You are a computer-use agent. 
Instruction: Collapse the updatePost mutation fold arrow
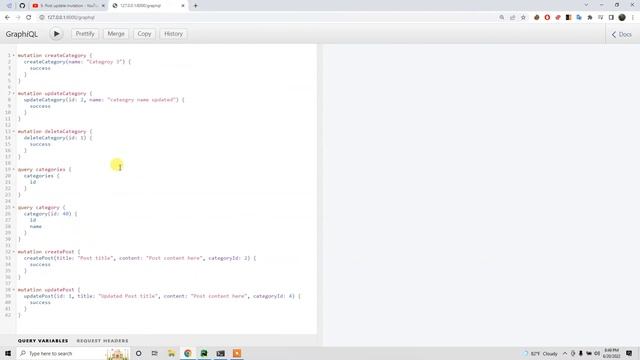click(13, 289)
